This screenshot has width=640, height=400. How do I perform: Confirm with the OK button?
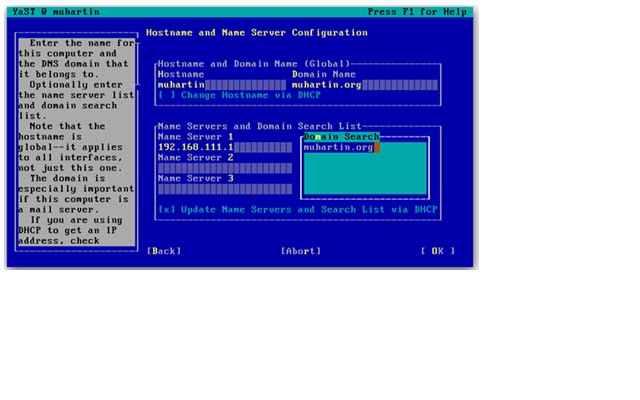click(x=438, y=251)
